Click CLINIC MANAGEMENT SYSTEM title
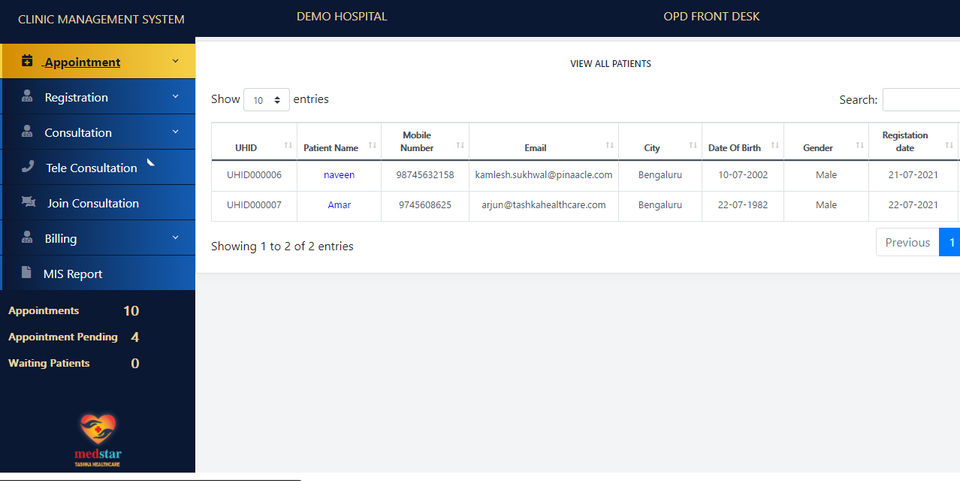This screenshot has width=960, height=481. tap(101, 20)
